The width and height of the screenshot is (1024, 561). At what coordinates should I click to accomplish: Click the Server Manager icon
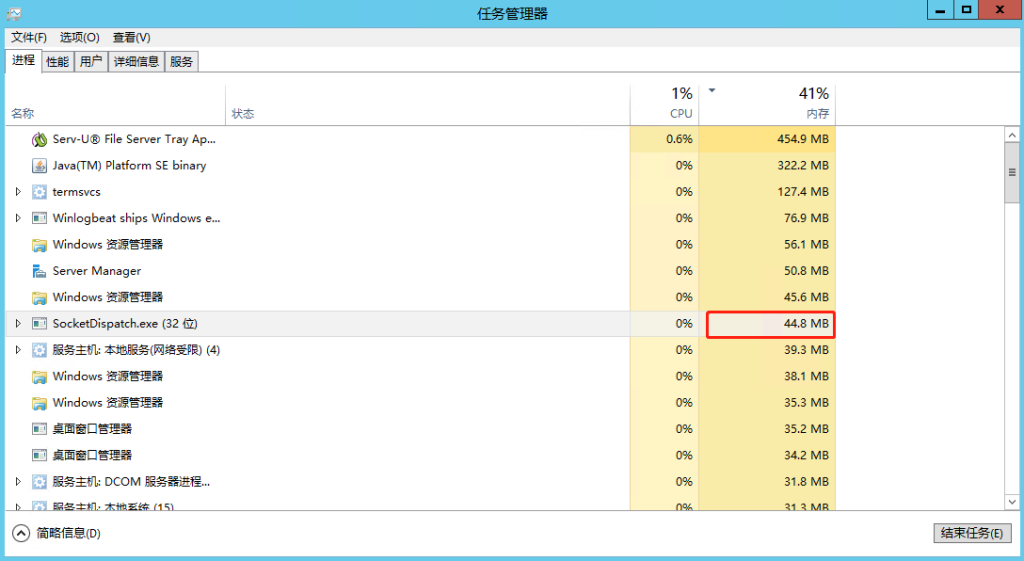point(40,271)
